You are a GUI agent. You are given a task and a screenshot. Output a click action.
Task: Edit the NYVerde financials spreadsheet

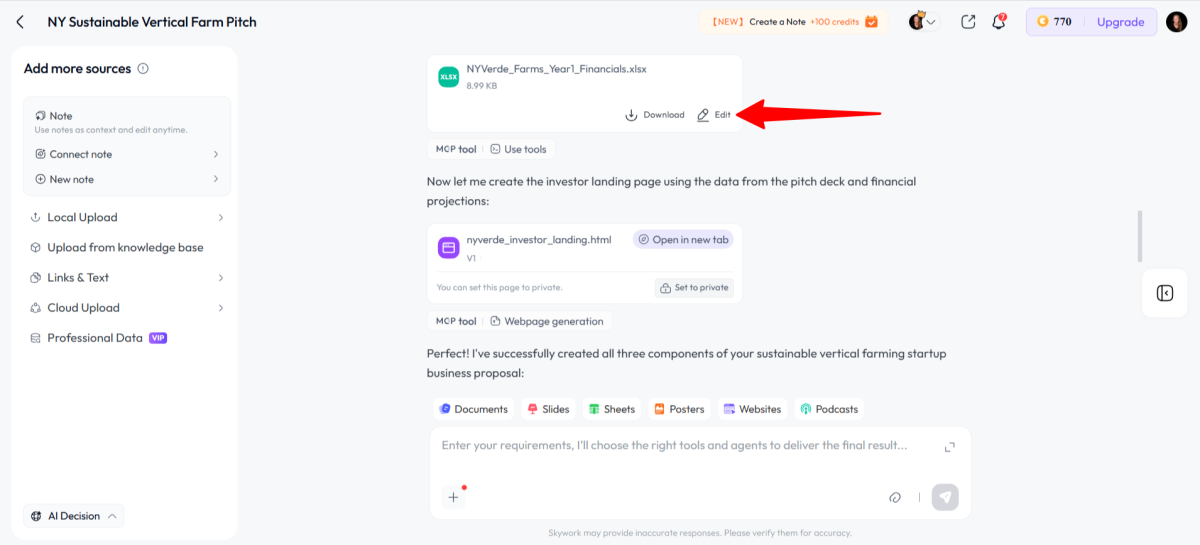tap(714, 115)
